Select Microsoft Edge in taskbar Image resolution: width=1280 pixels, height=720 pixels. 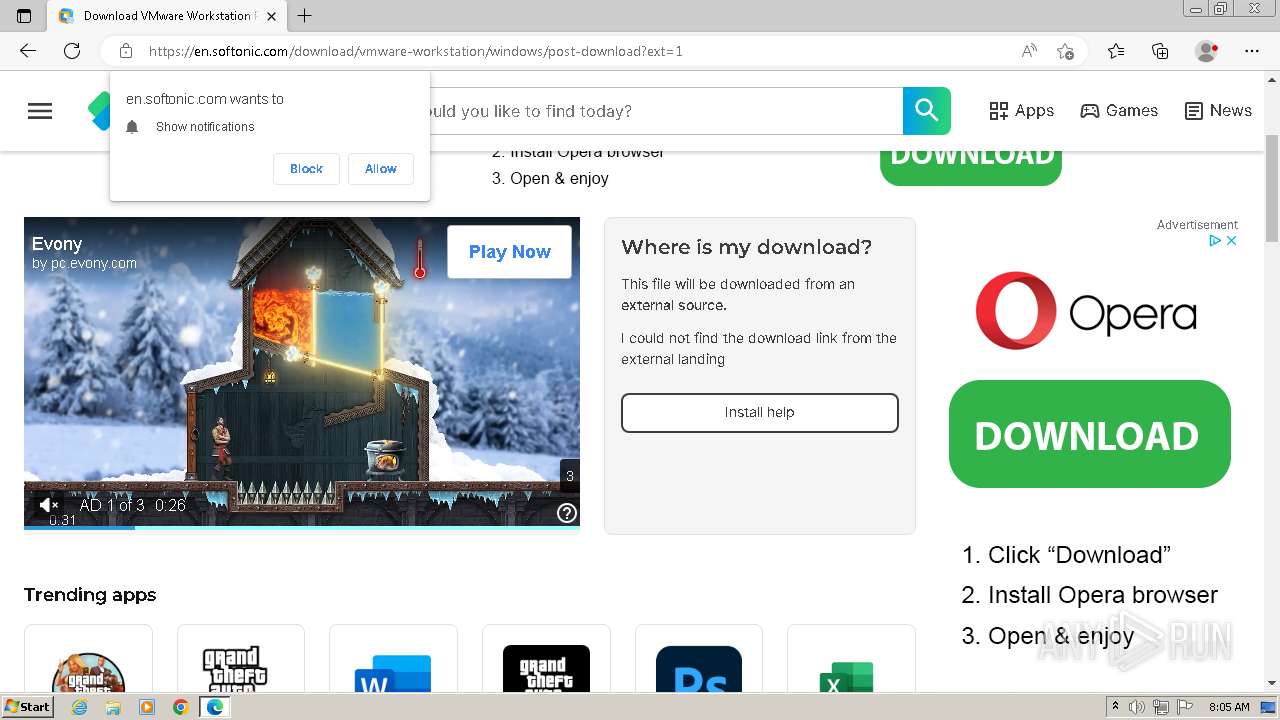click(215, 707)
